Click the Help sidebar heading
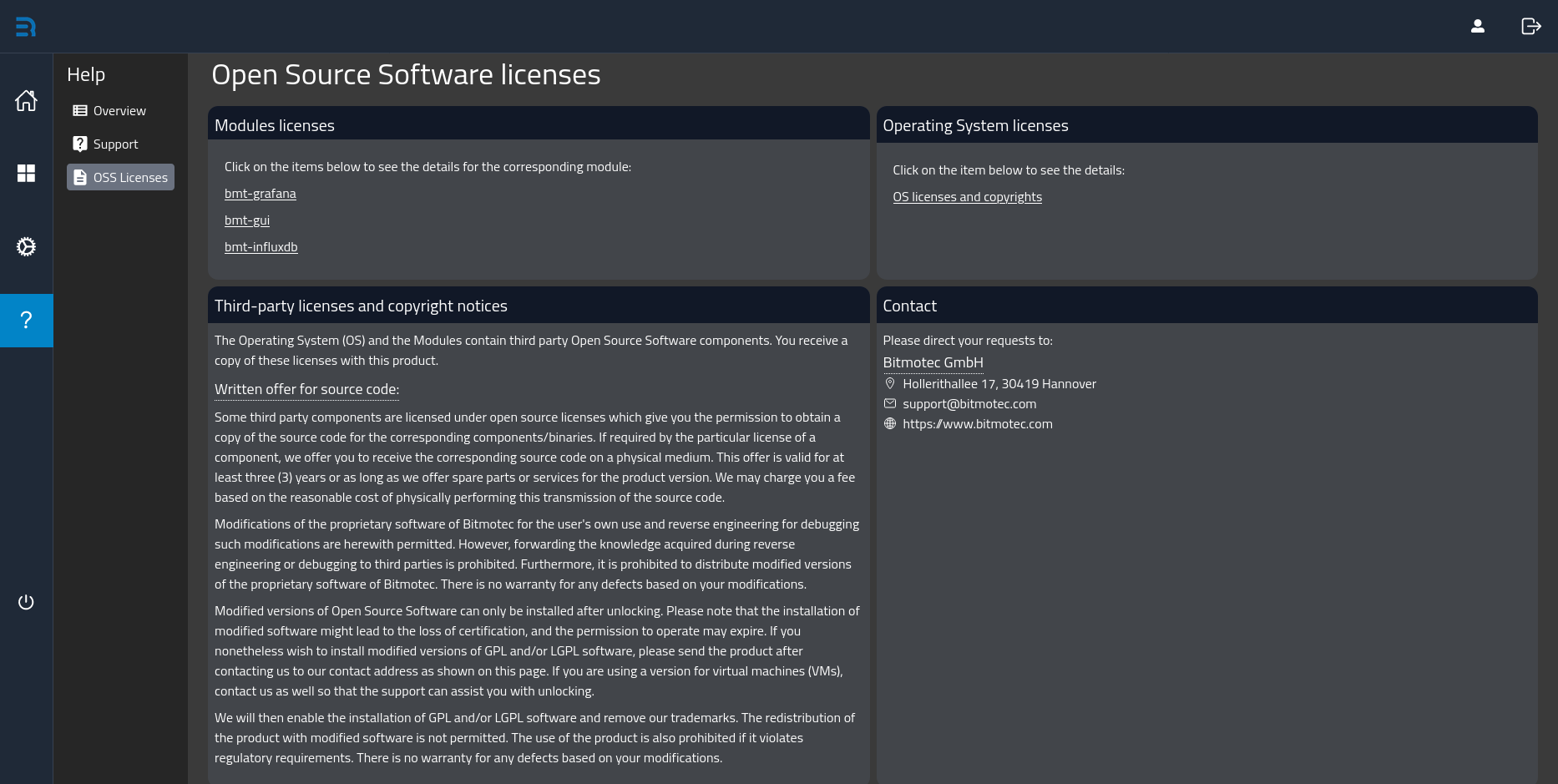Screen dimensions: 1558x784 [86, 74]
